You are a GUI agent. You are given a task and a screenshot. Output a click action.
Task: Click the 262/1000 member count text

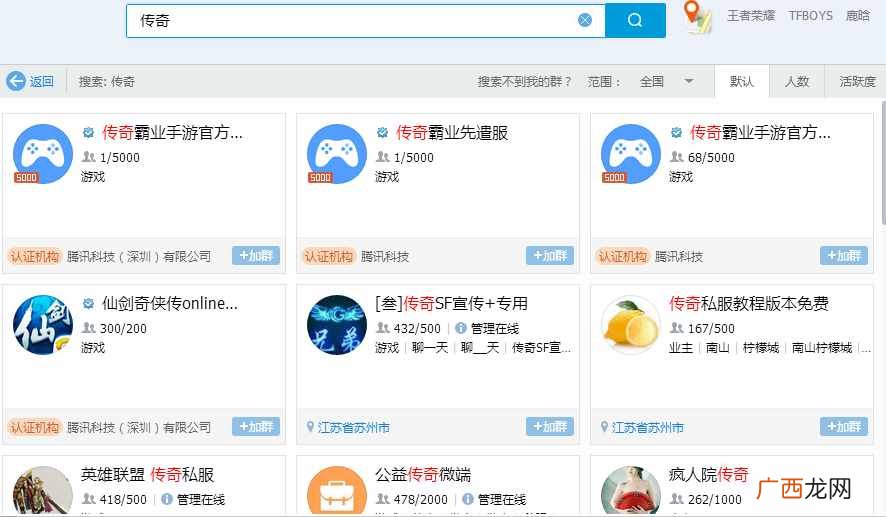(714, 499)
